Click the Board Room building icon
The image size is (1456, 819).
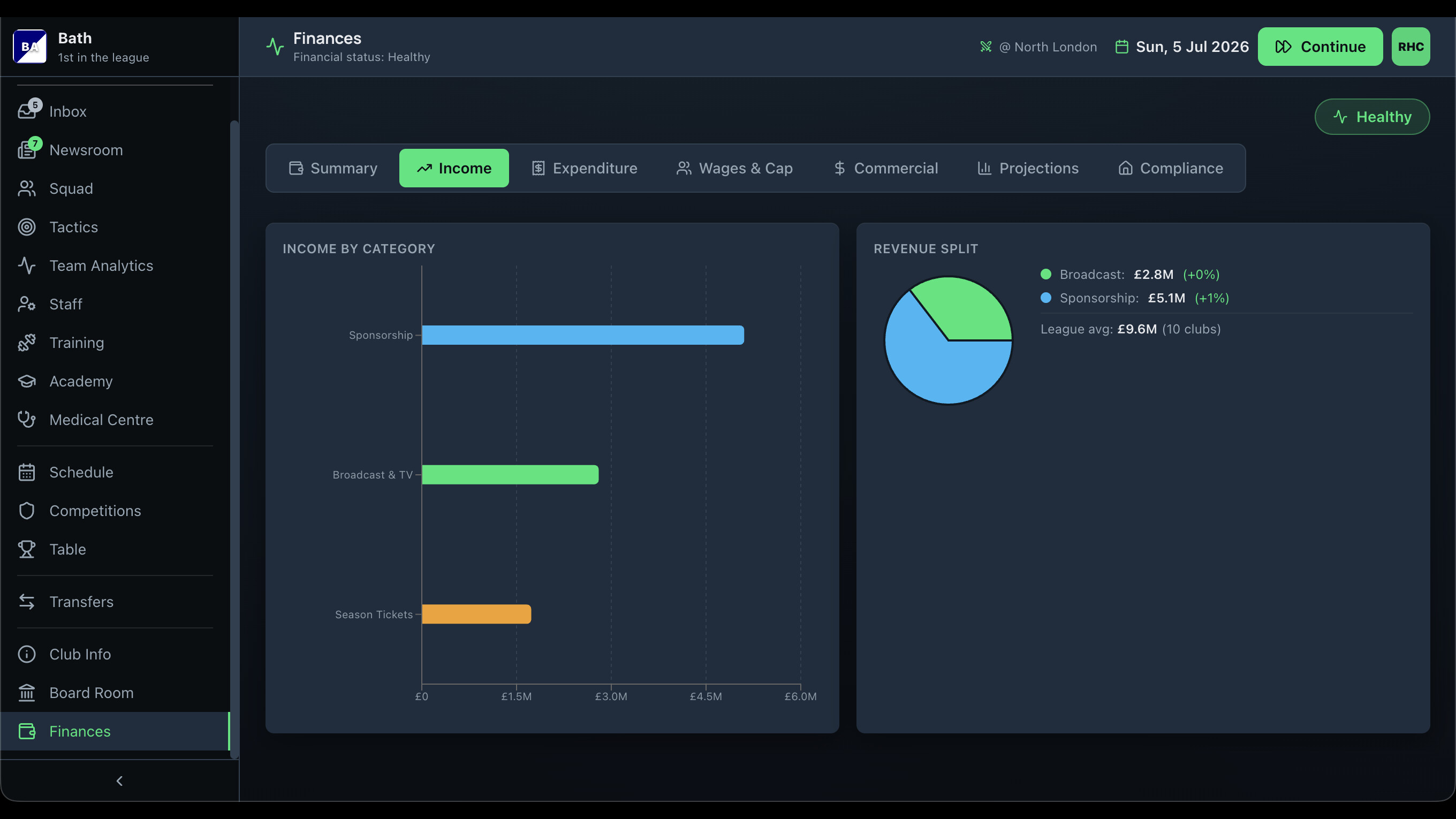[x=27, y=692]
